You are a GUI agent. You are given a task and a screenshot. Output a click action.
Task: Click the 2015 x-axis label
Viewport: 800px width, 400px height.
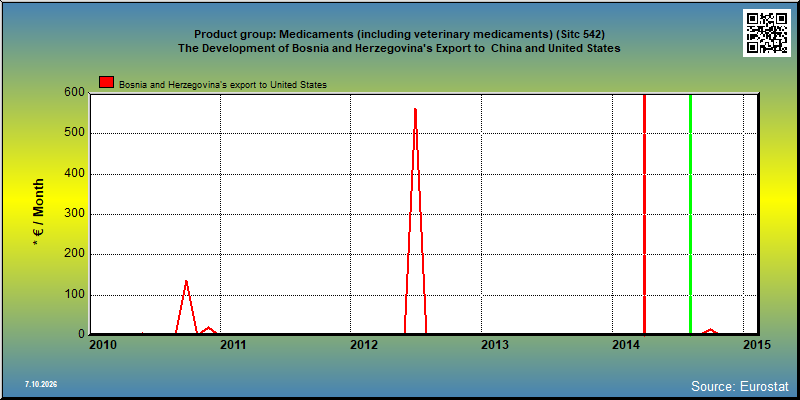tap(756, 345)
